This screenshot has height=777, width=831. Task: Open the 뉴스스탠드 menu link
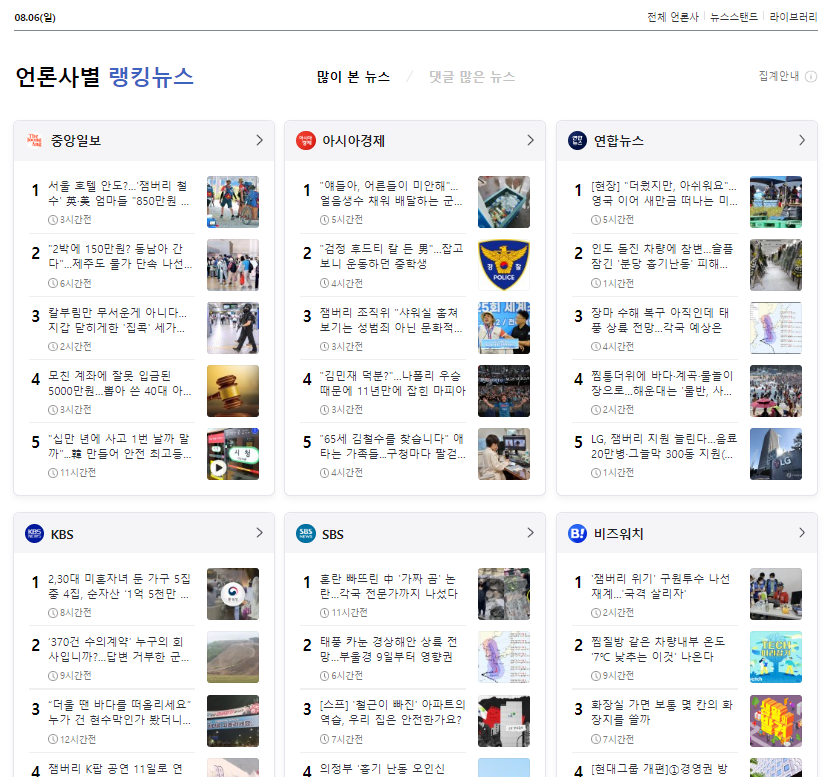(x=734, y=17)
